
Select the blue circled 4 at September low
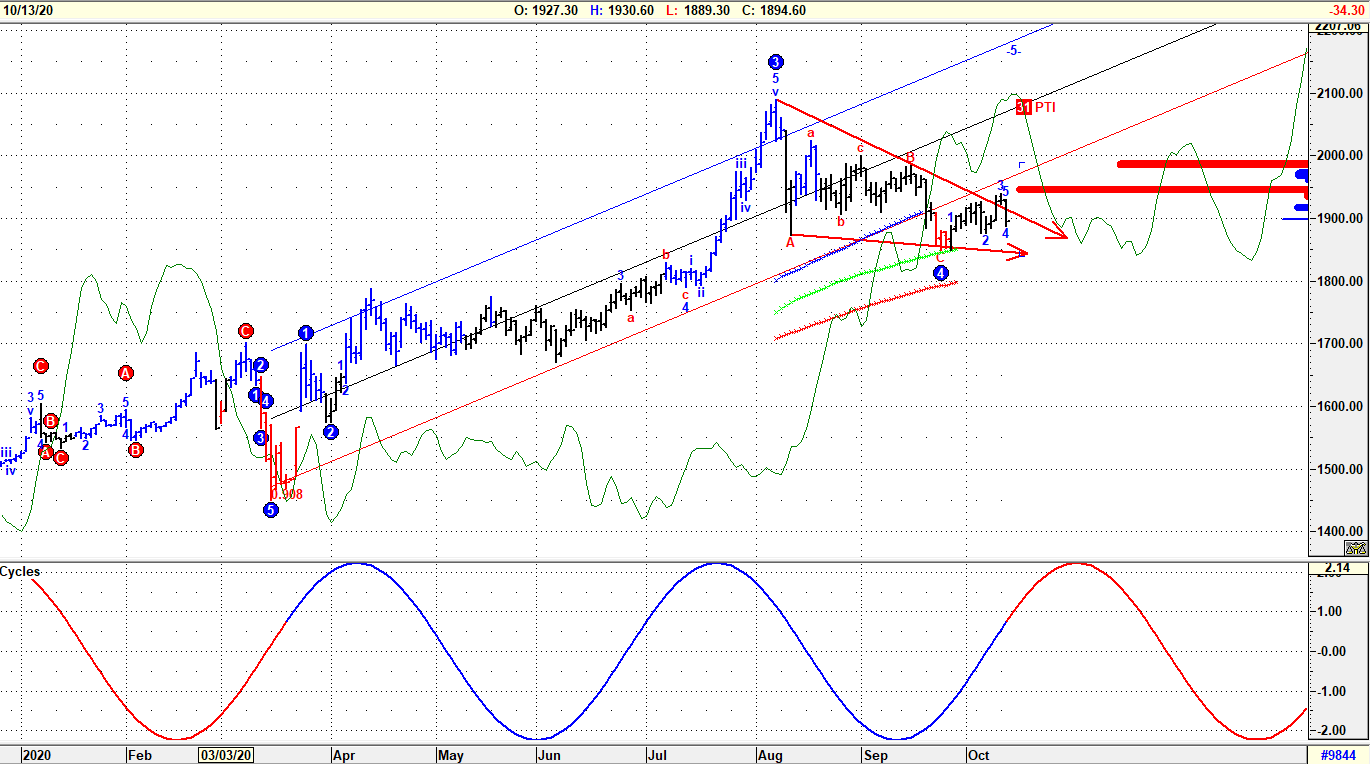(x=940, y=272)
